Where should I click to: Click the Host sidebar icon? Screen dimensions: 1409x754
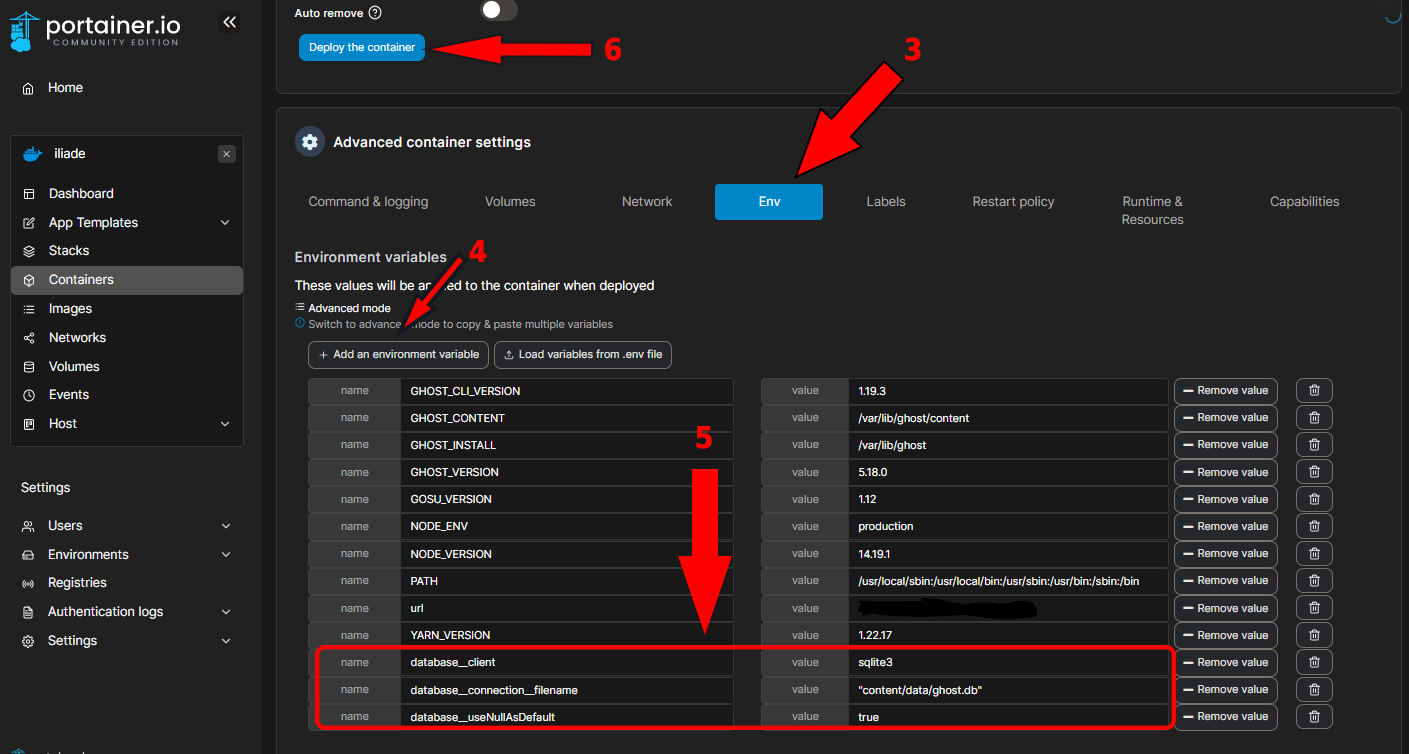coord(29,424)
